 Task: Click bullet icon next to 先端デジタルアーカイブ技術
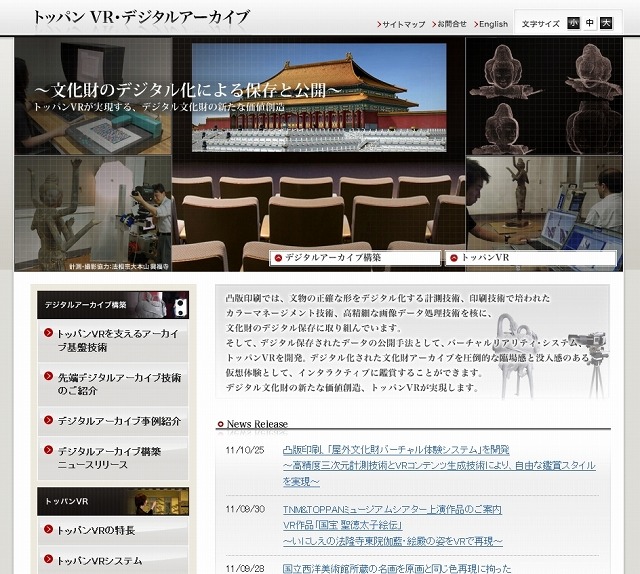[x=49, y=376]
